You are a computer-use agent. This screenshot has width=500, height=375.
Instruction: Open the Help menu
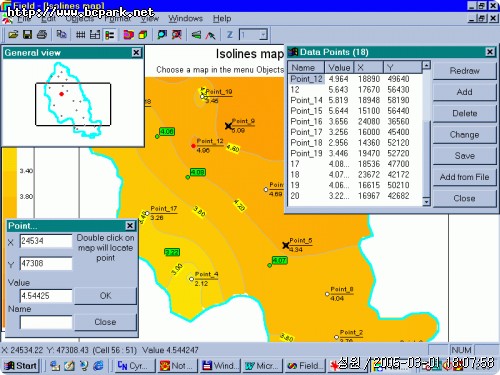click(x=222, y=18)
